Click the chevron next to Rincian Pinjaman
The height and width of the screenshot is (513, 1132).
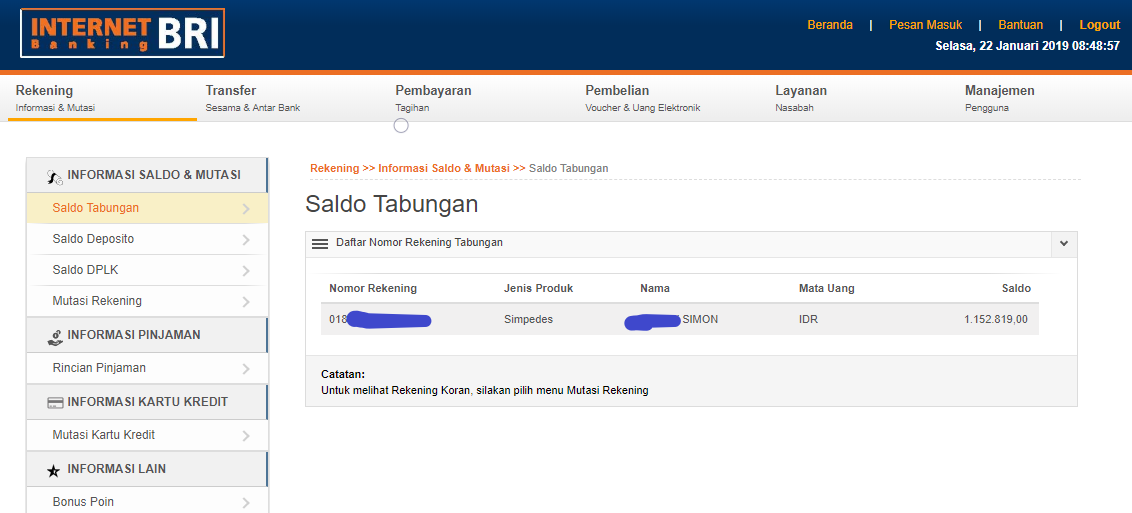click(x=246, y=369)
